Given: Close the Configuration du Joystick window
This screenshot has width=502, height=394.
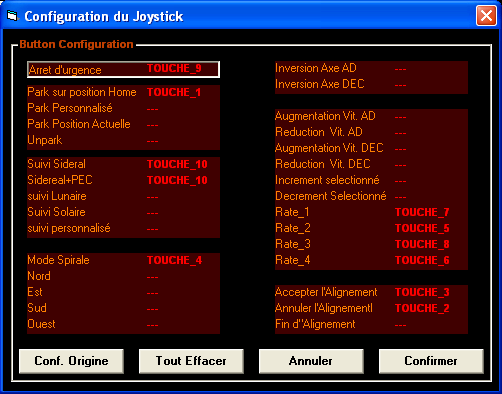Looking at the screenshot, I should (486, 16).
